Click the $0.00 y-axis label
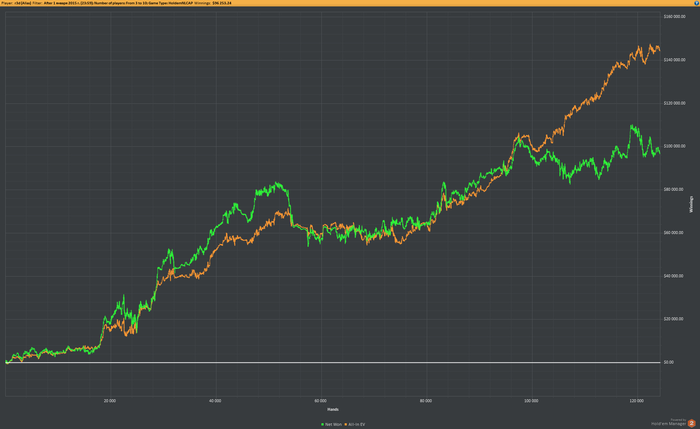Image resolution: width=700 pixels, height=429 pixels. pos(669,362)
